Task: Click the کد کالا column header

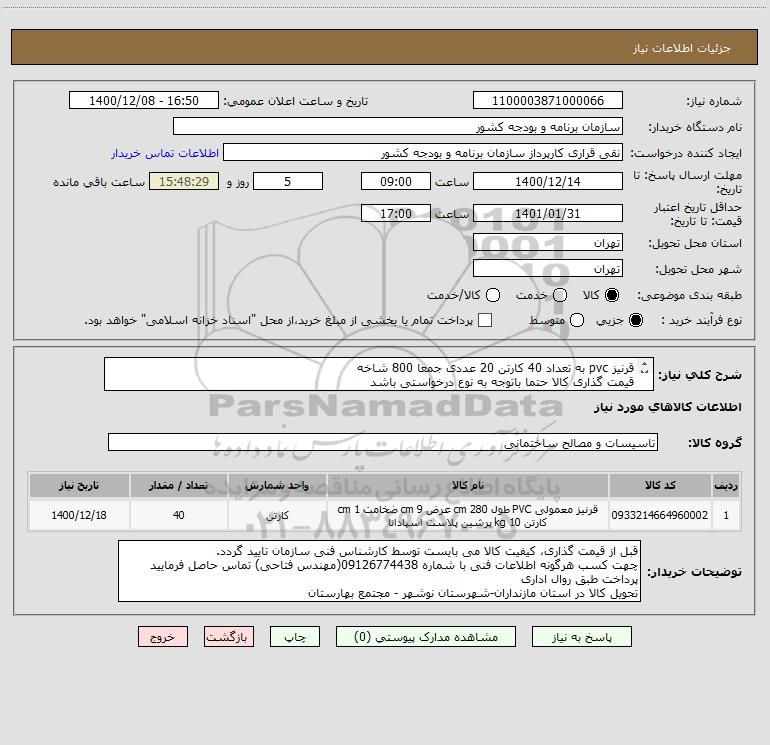Action: coord(660,485)
